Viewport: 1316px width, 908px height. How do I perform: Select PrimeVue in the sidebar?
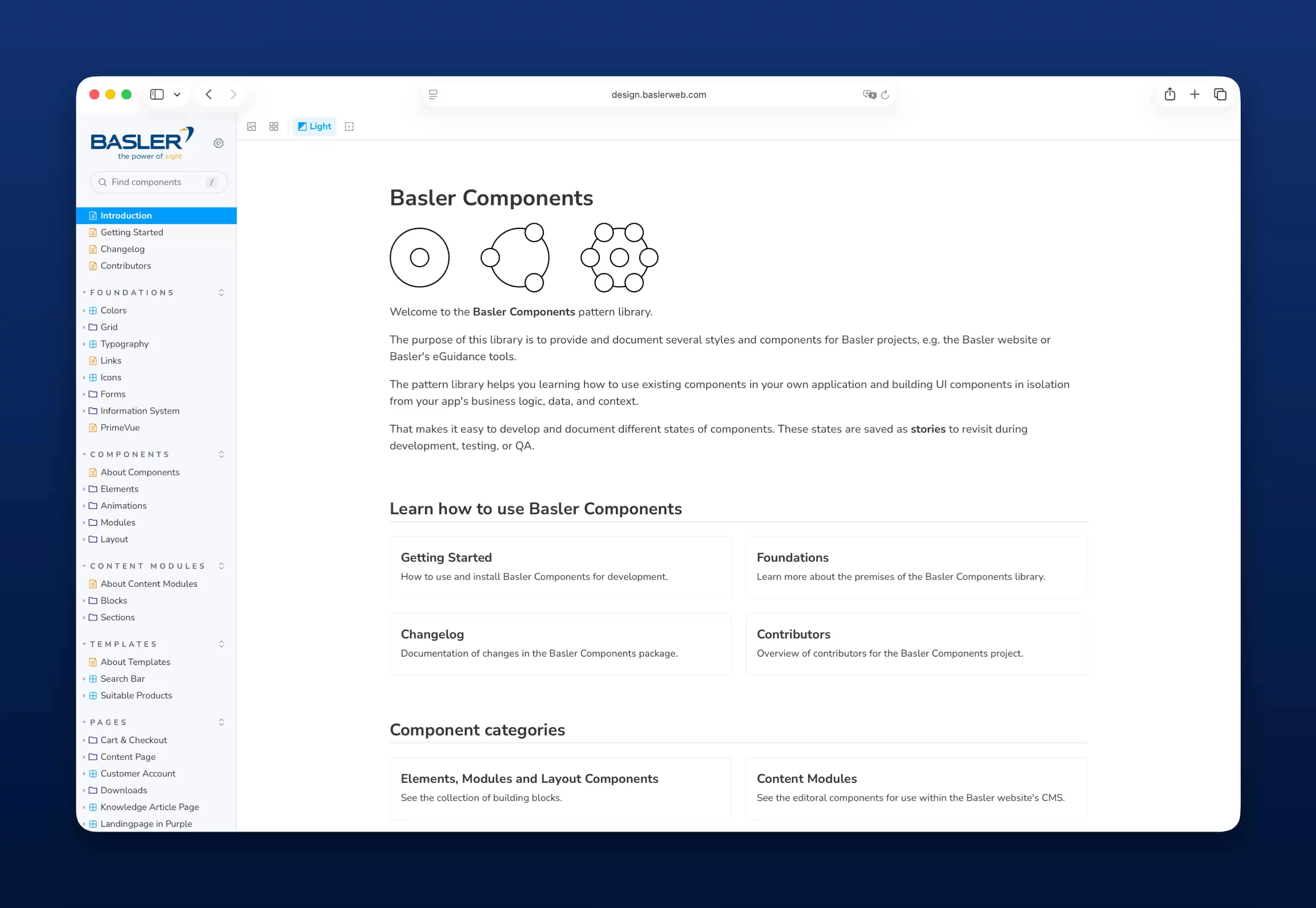pyautogui.click(x=121, y=427)
